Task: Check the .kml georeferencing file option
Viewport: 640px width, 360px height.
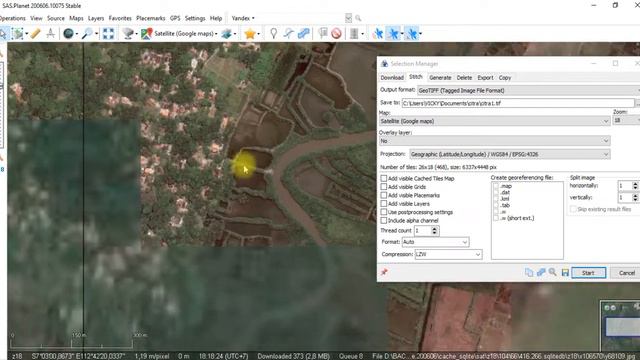Action: pos(496,199)
